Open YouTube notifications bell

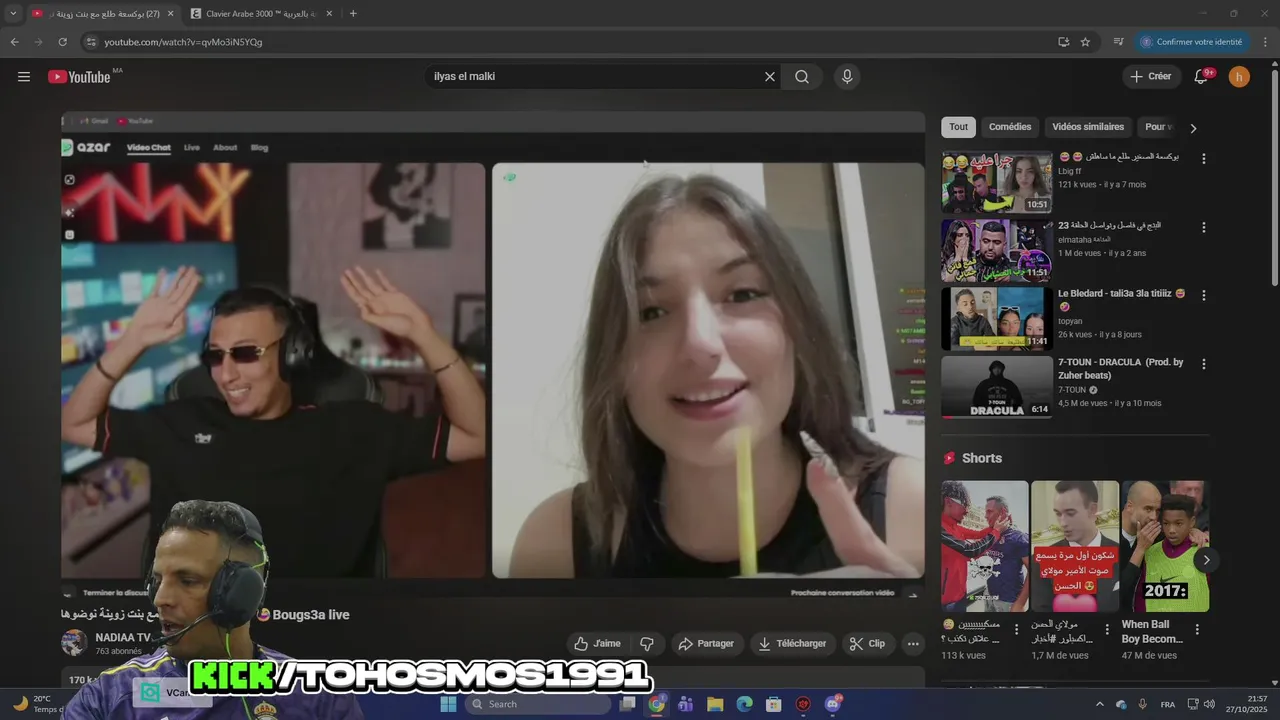(x=1201, y=77)
